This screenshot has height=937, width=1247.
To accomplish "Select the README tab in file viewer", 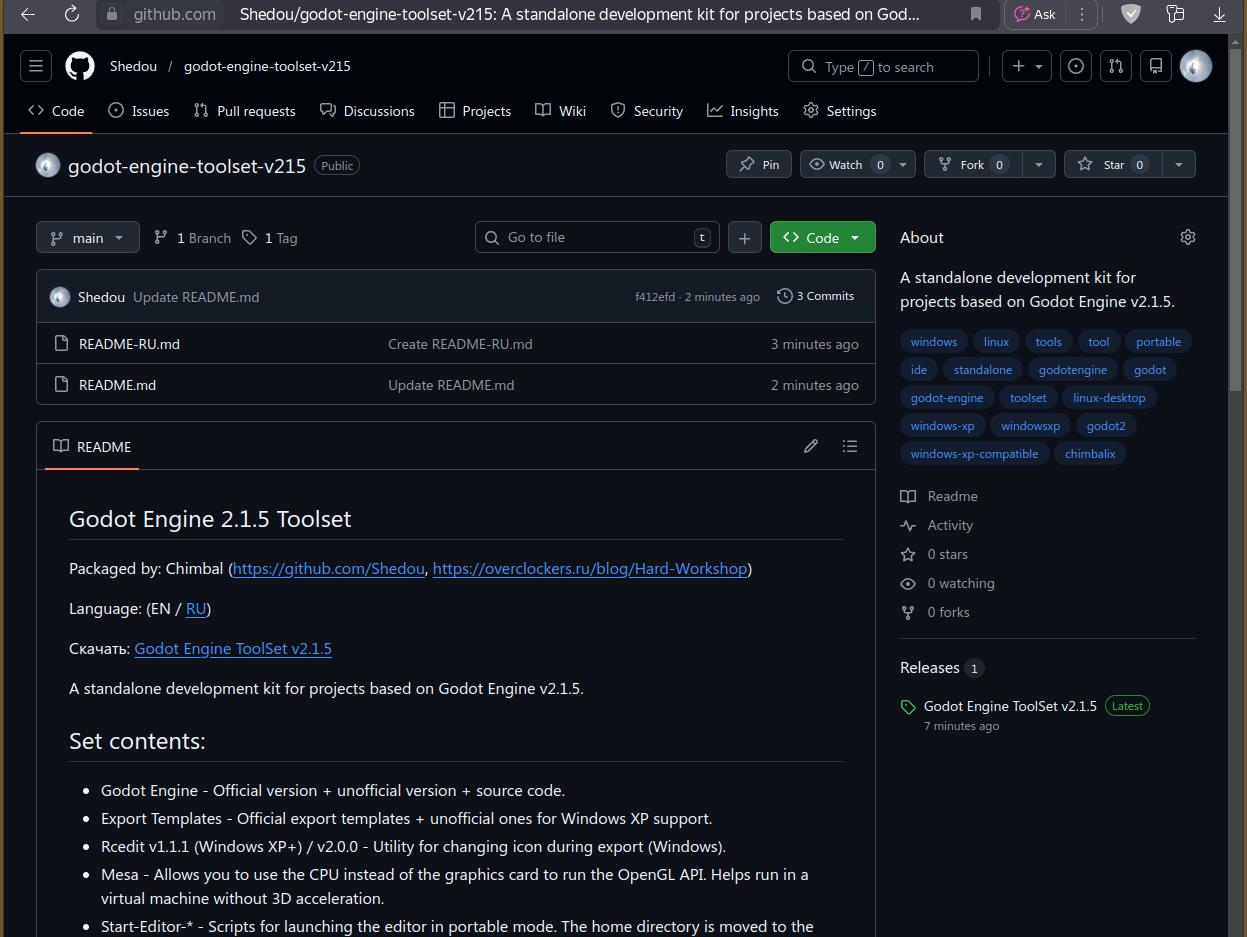I will point(92,446).
